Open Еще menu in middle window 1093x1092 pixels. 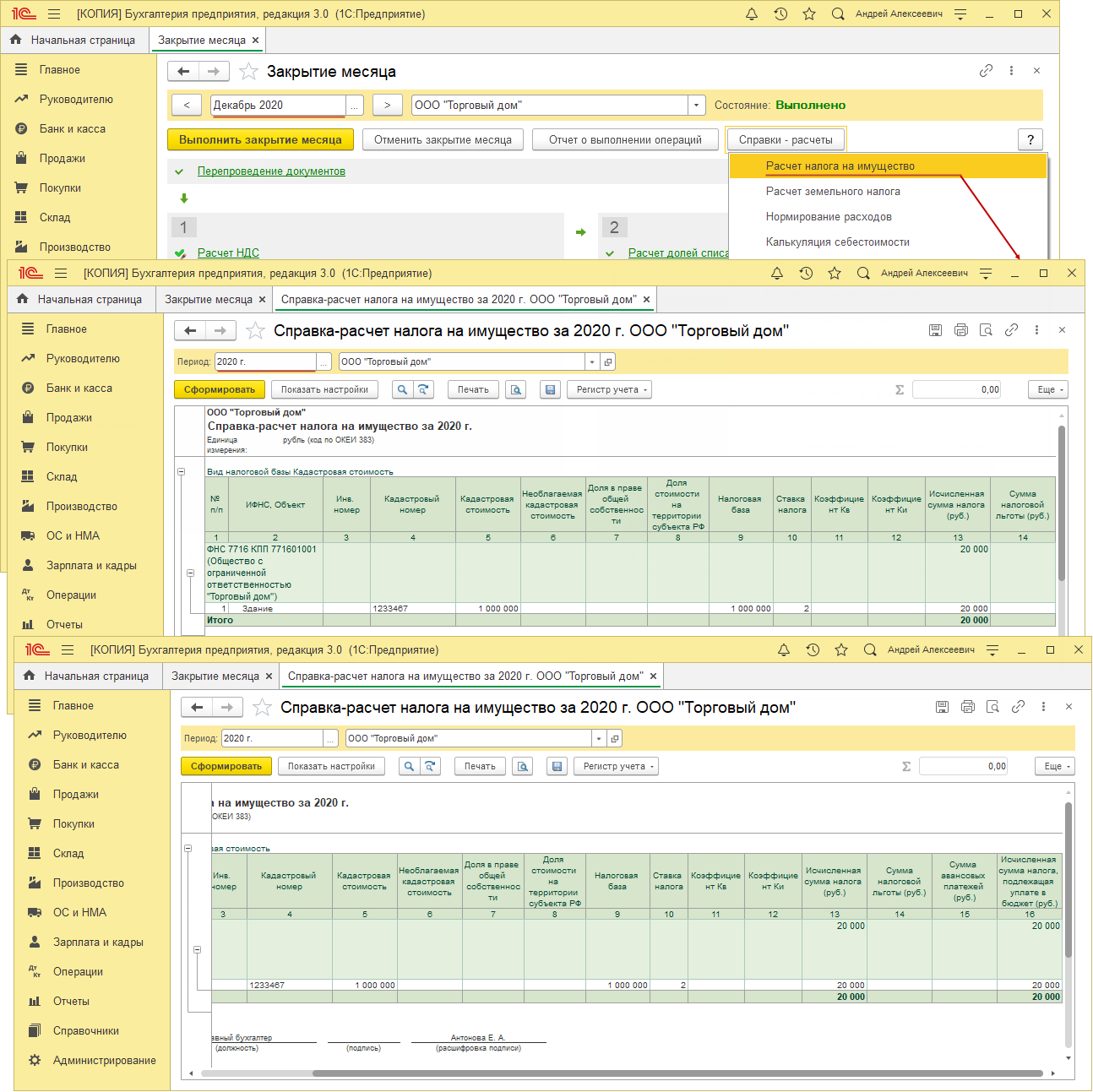[x=1048, y=390]
